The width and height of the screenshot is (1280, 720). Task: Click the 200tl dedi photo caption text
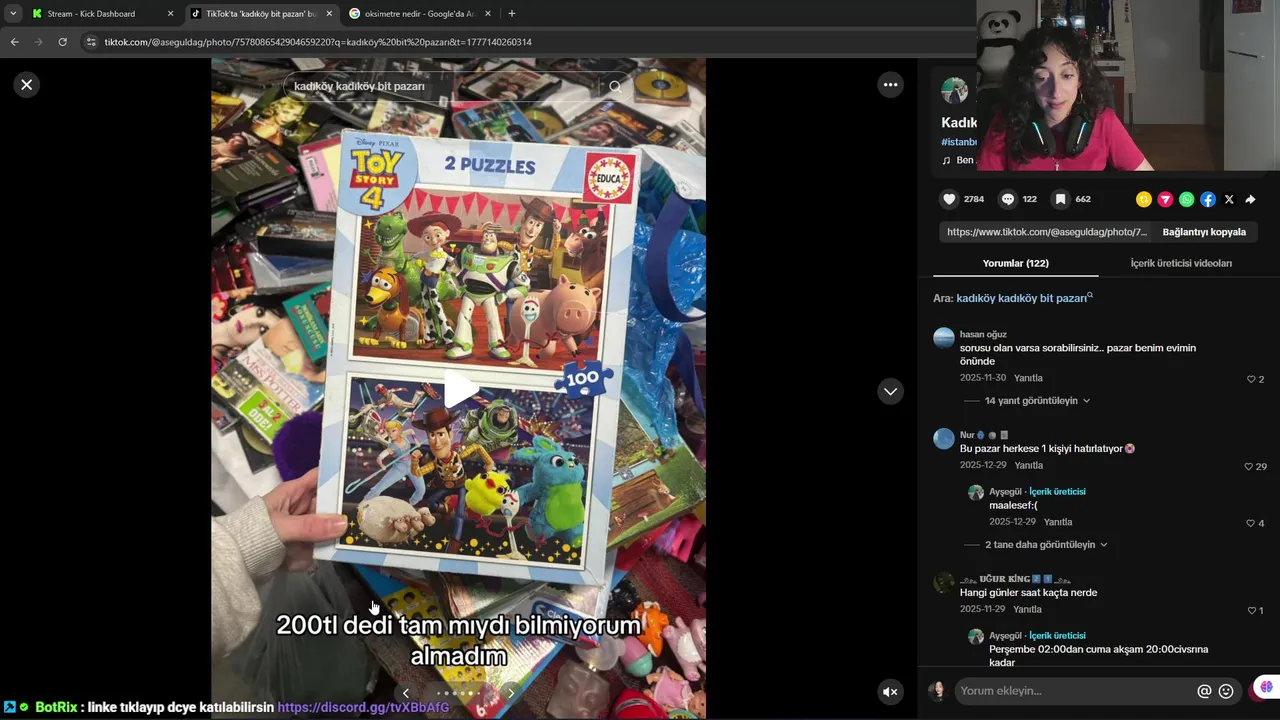coord(458,640)
